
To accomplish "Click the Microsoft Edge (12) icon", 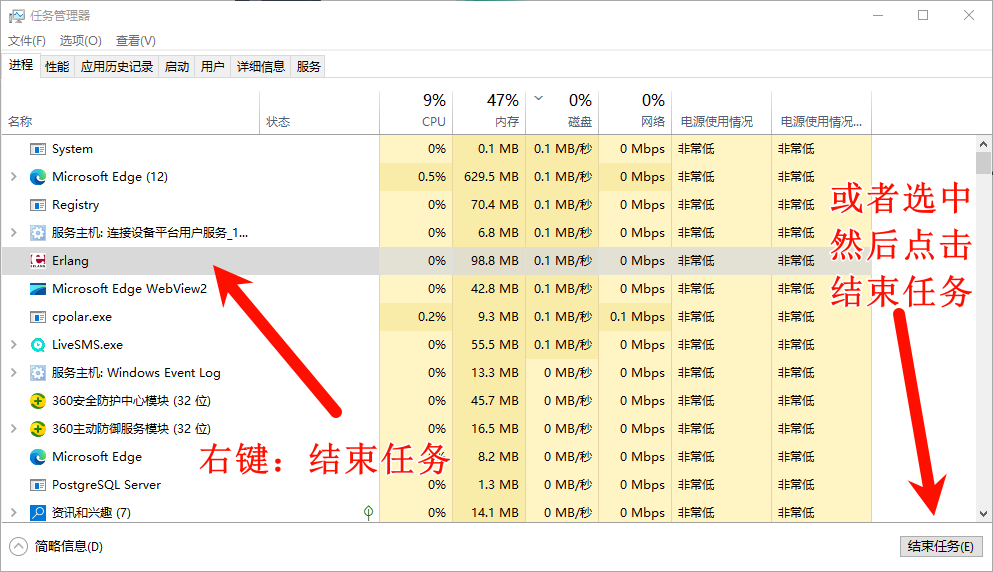I will pos(38,177).
